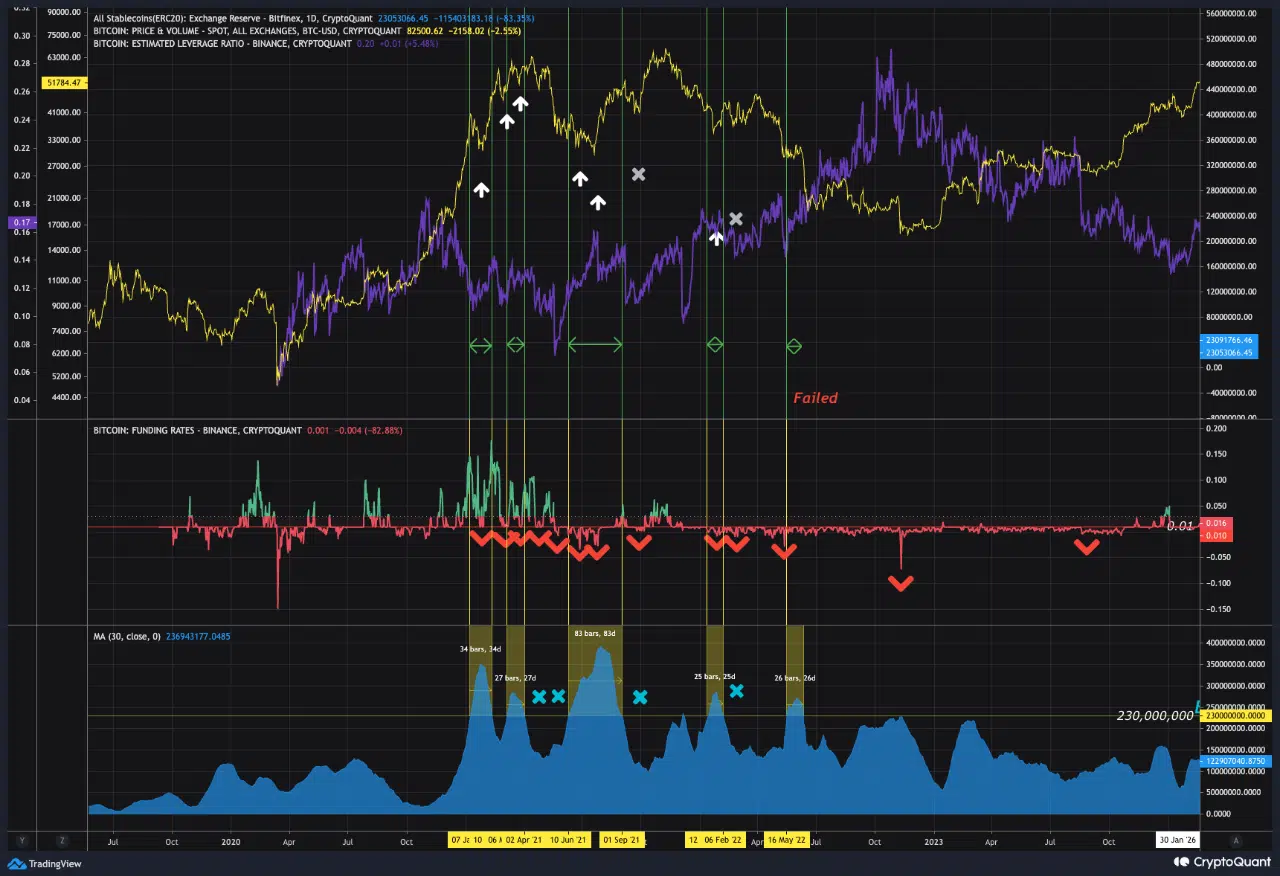Click the long green double arrow range marker
This screenshot has height=876, width=1280.
[595, 345]
